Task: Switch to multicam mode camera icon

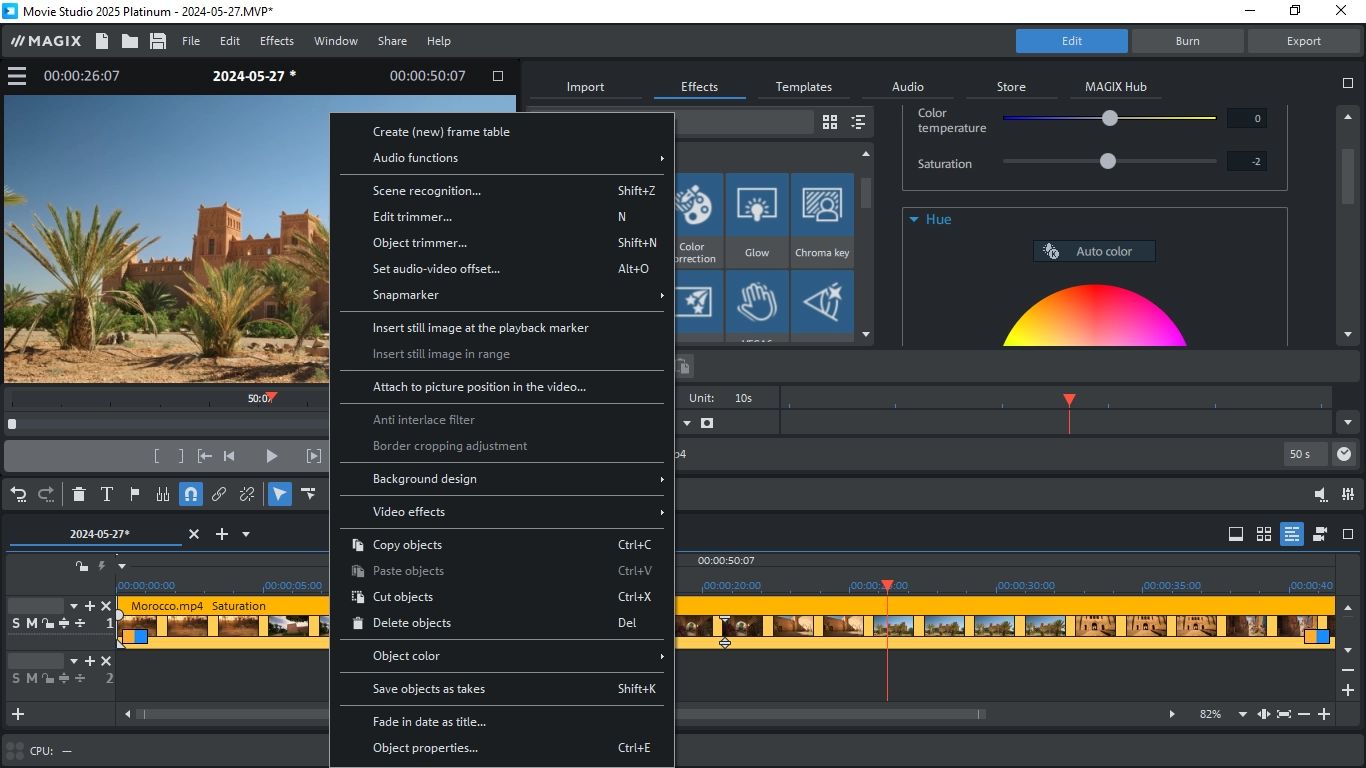Action: [1320, 534]
